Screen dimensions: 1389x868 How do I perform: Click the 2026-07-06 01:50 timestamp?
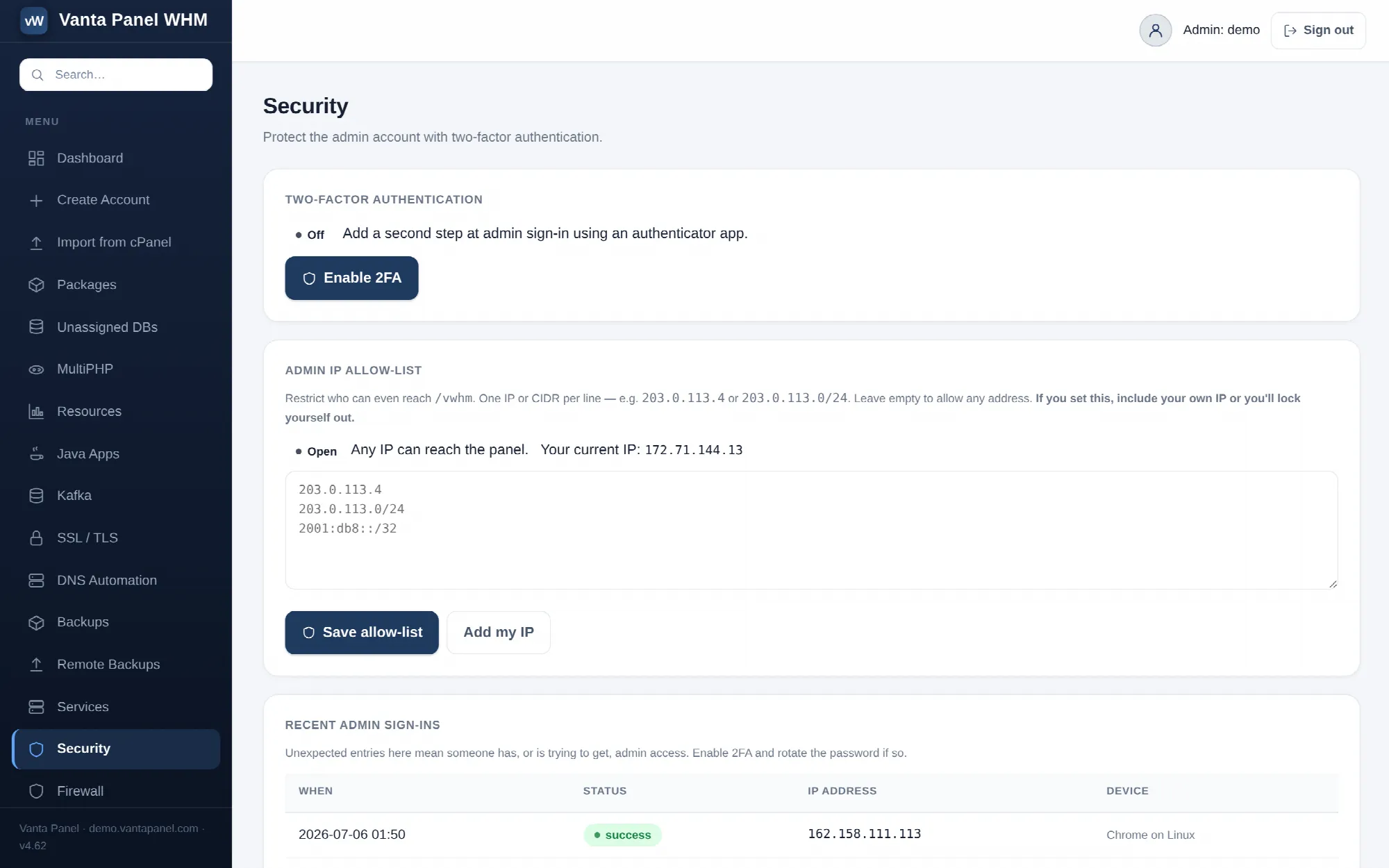point(352,835)
